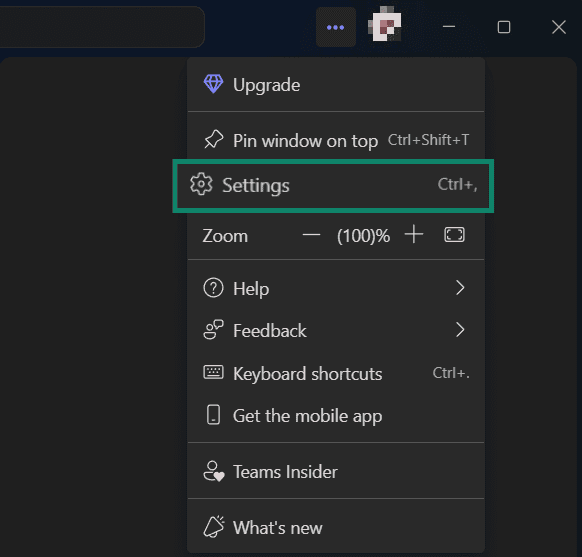Click the search bar at top
582x557 pixels.
[102, 27]
